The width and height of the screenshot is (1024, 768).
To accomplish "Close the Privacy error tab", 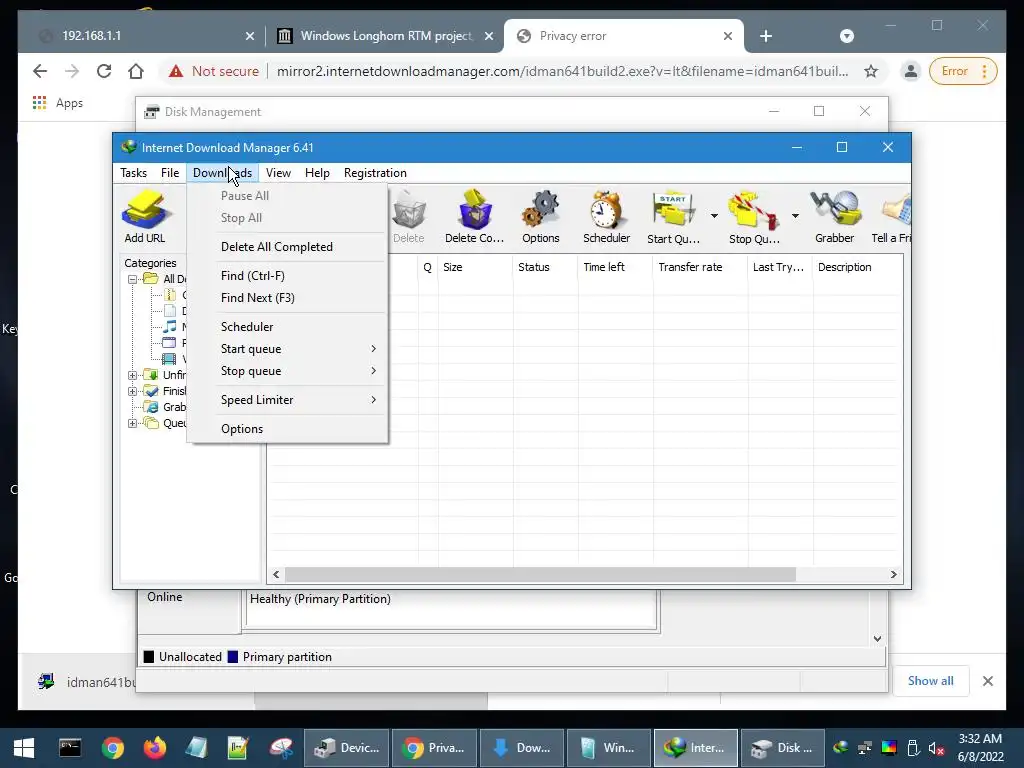I will click(728, 37).
